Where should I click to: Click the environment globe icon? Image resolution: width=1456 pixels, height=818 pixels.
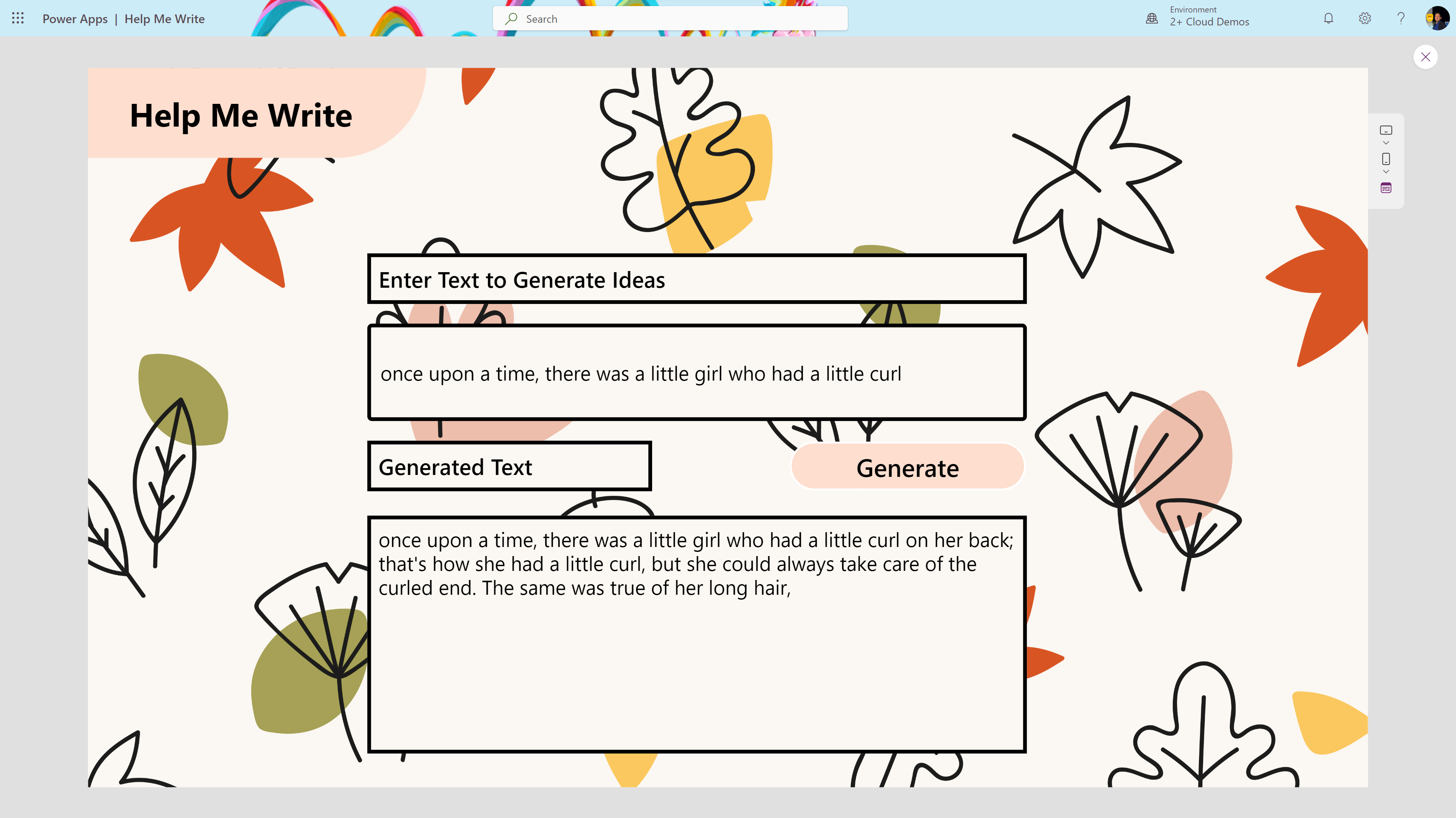pos(1152,19)
